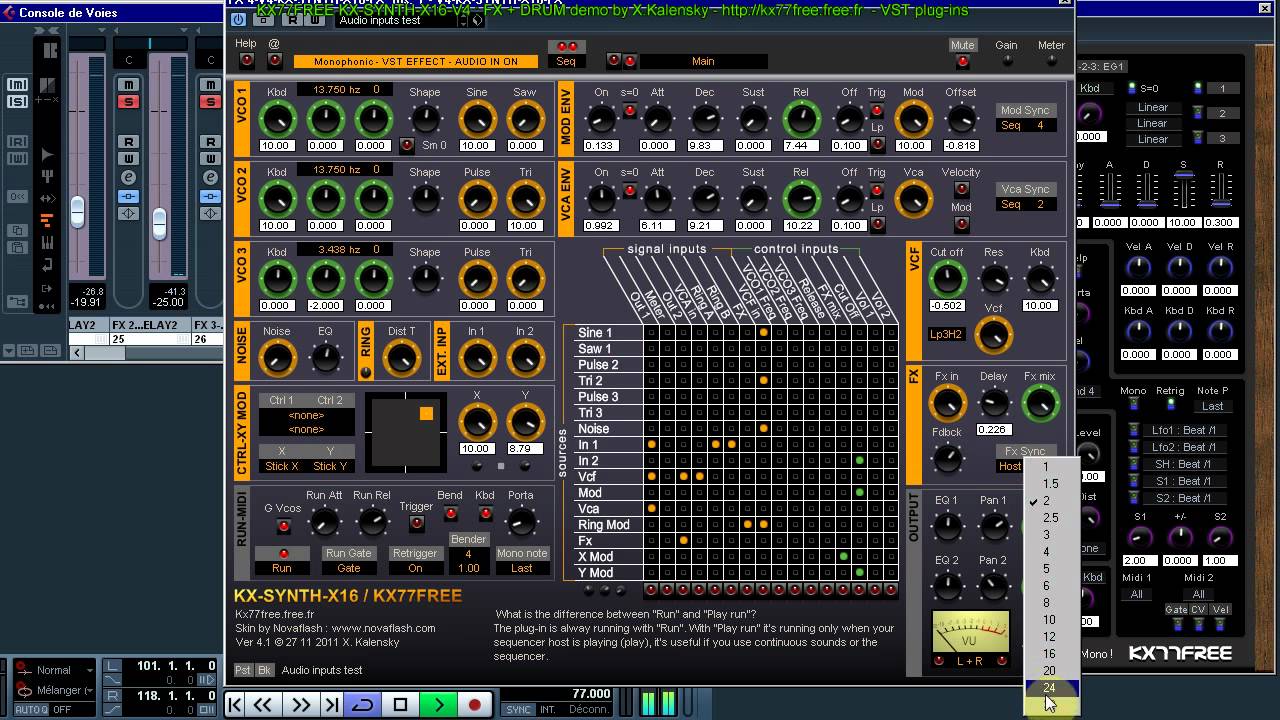Click the VCO1 Sine level knob
The width and height of the screenshot is (1280, 720).
click(x=477, y=120)
